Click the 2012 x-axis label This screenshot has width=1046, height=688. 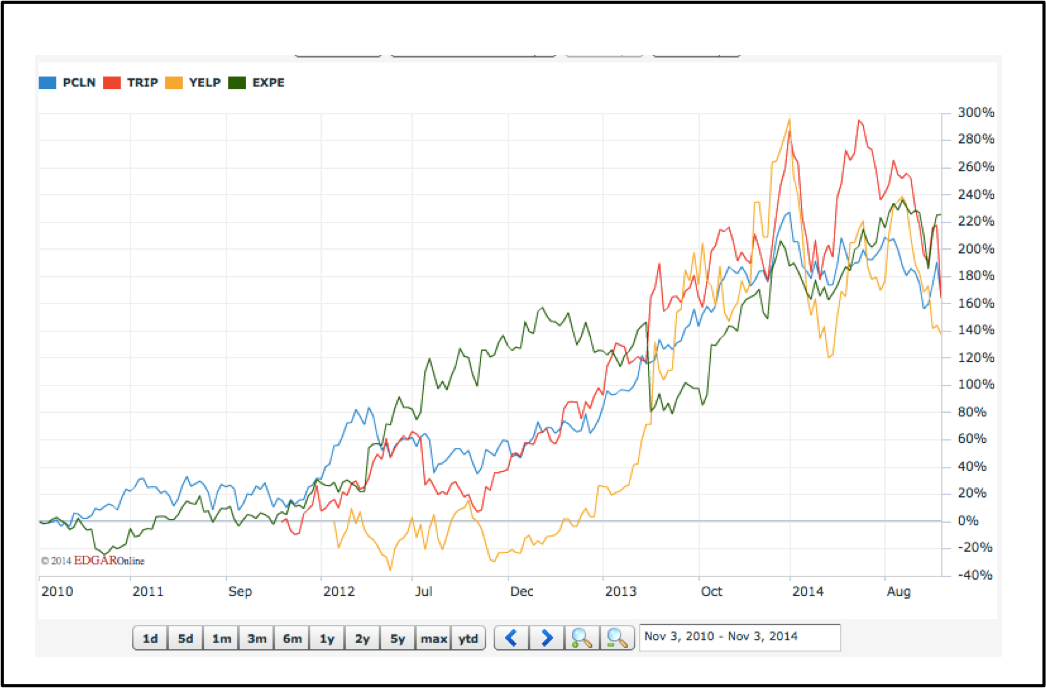(338, 592)
